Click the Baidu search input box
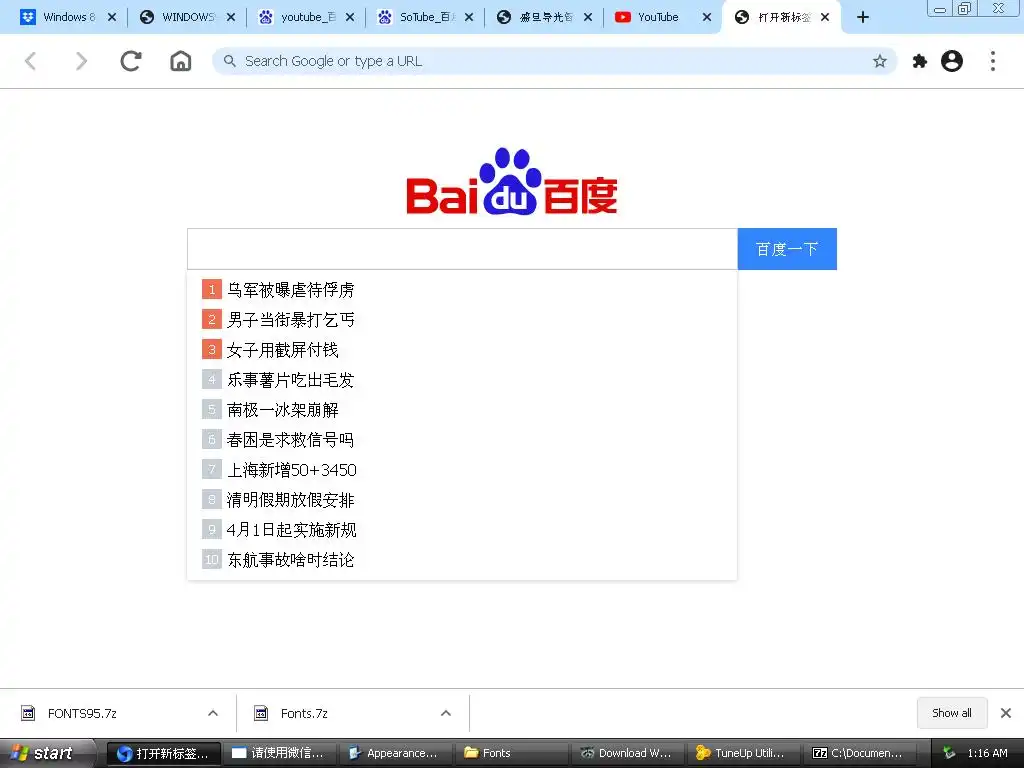 tap(462, 249)
